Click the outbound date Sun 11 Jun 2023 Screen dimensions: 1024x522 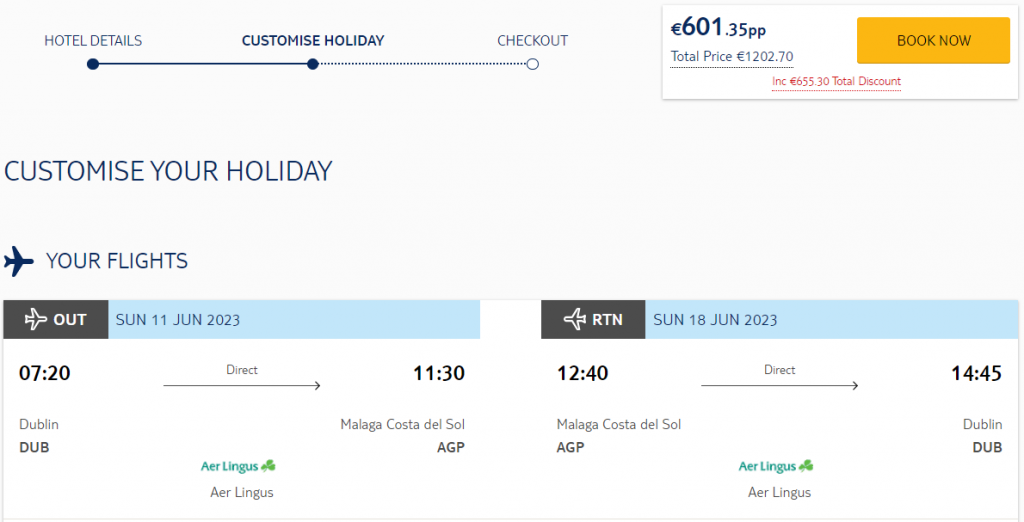[x=178, y=320]
